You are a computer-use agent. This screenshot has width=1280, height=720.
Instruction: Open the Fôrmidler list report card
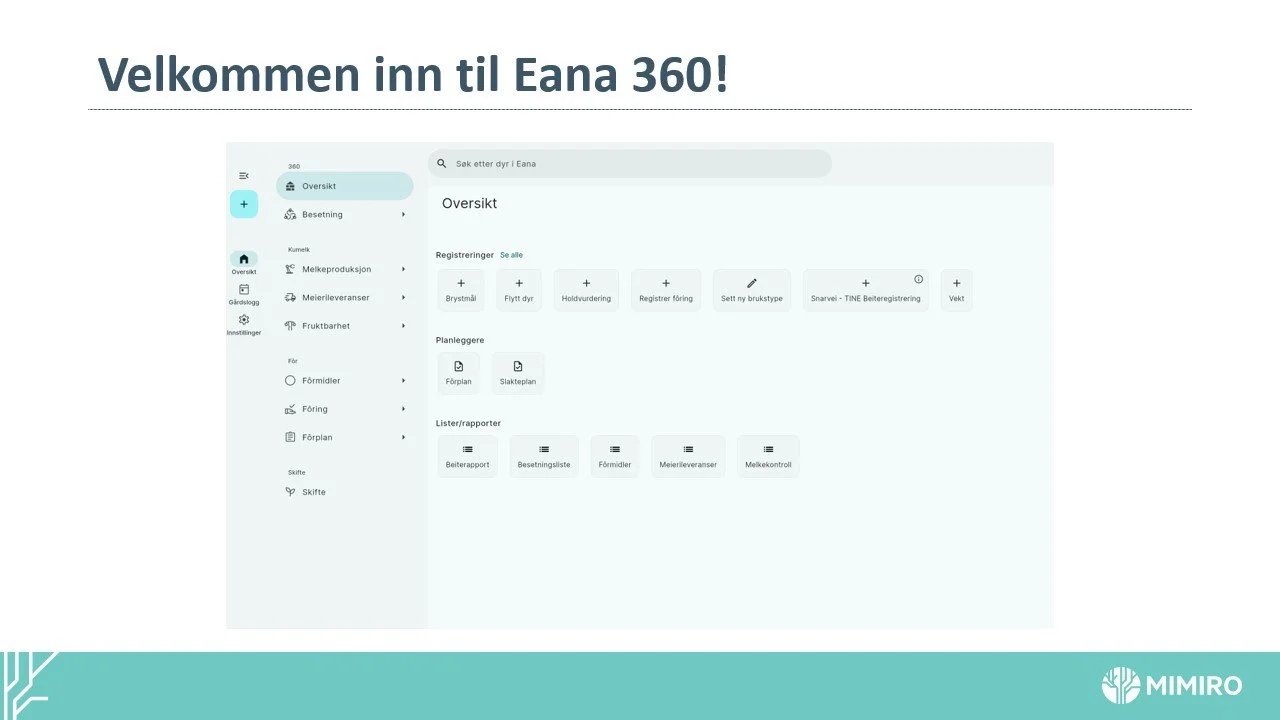pos(614,456)
